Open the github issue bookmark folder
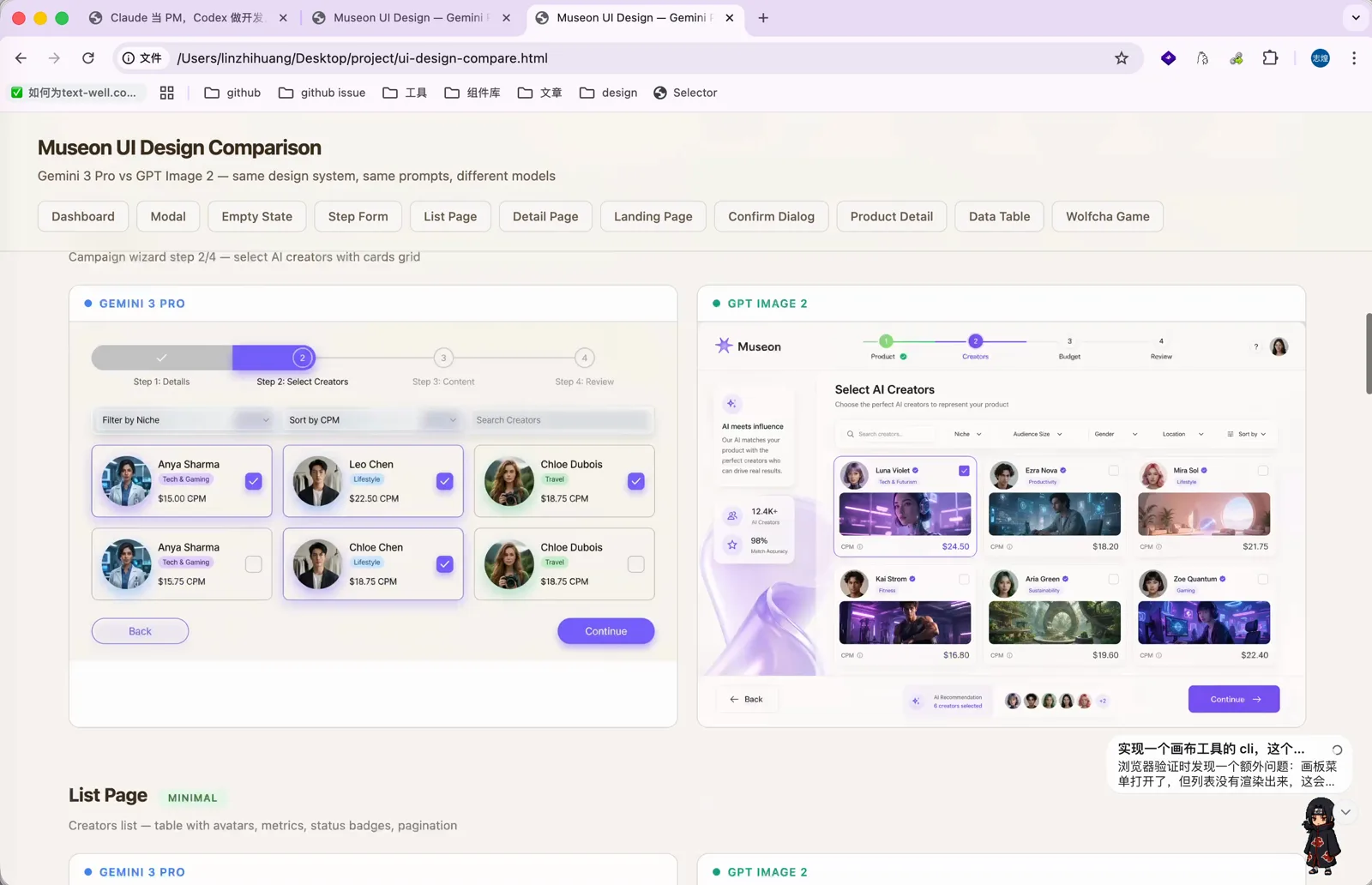 pyautogui.click(x=322, y=93)
